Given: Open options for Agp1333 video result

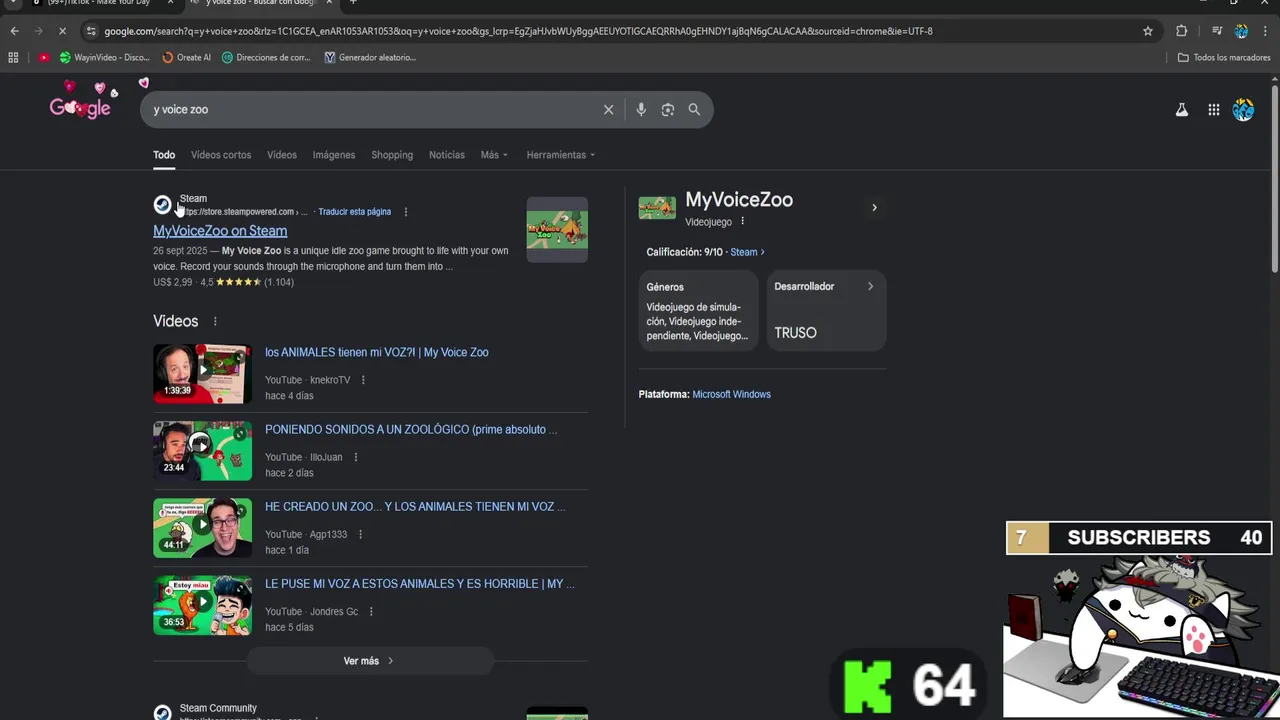Looking at the screenshot, I should (x=360, y=534).
